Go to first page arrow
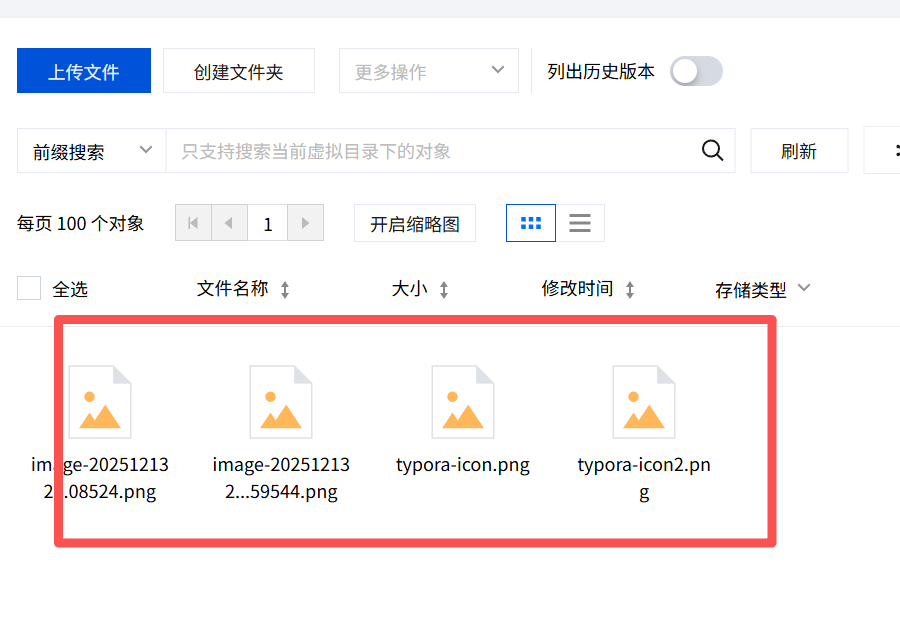 click(x=193, y=223)
